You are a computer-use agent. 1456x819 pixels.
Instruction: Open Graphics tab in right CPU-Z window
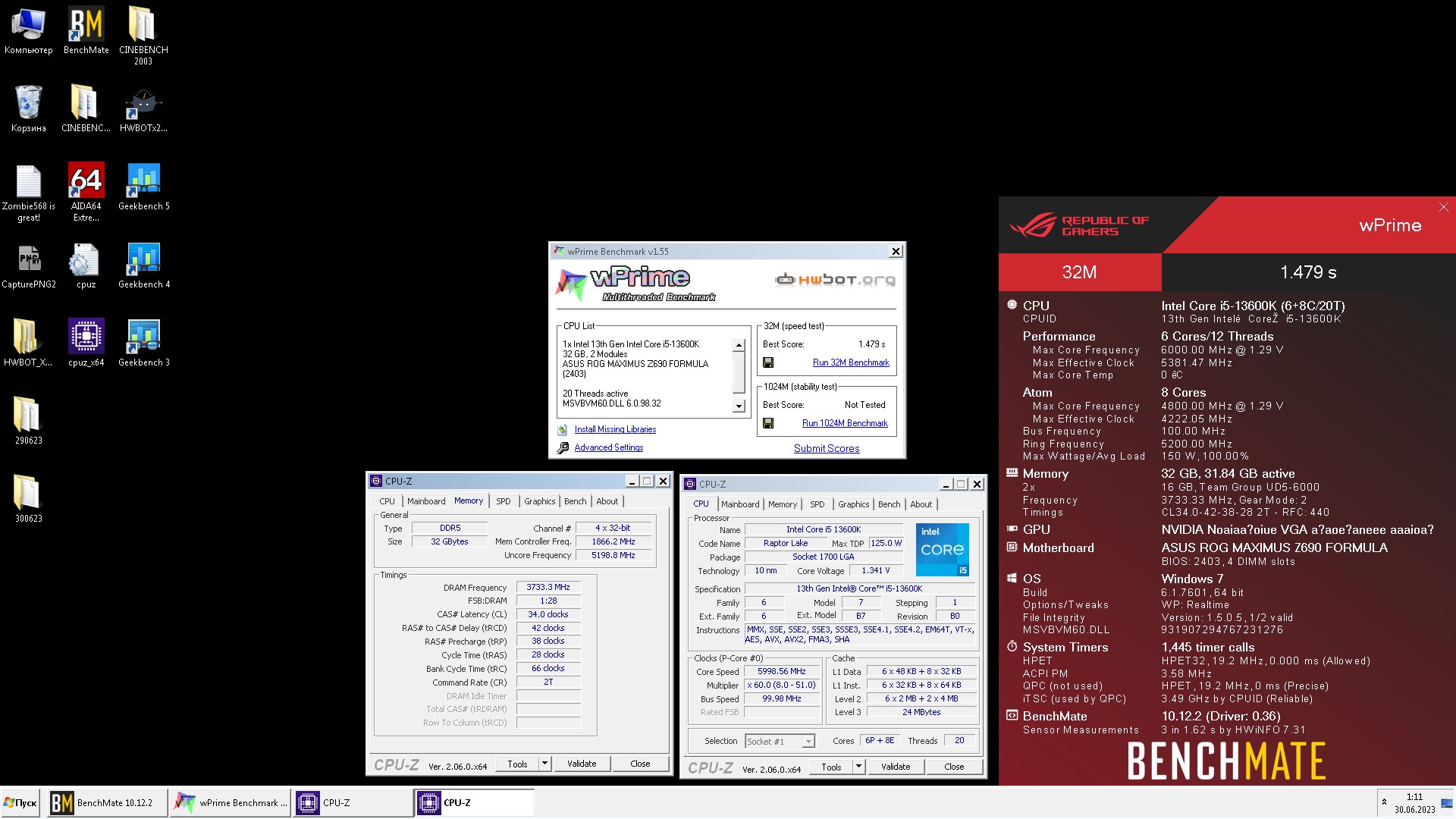[x=854, y=504]
